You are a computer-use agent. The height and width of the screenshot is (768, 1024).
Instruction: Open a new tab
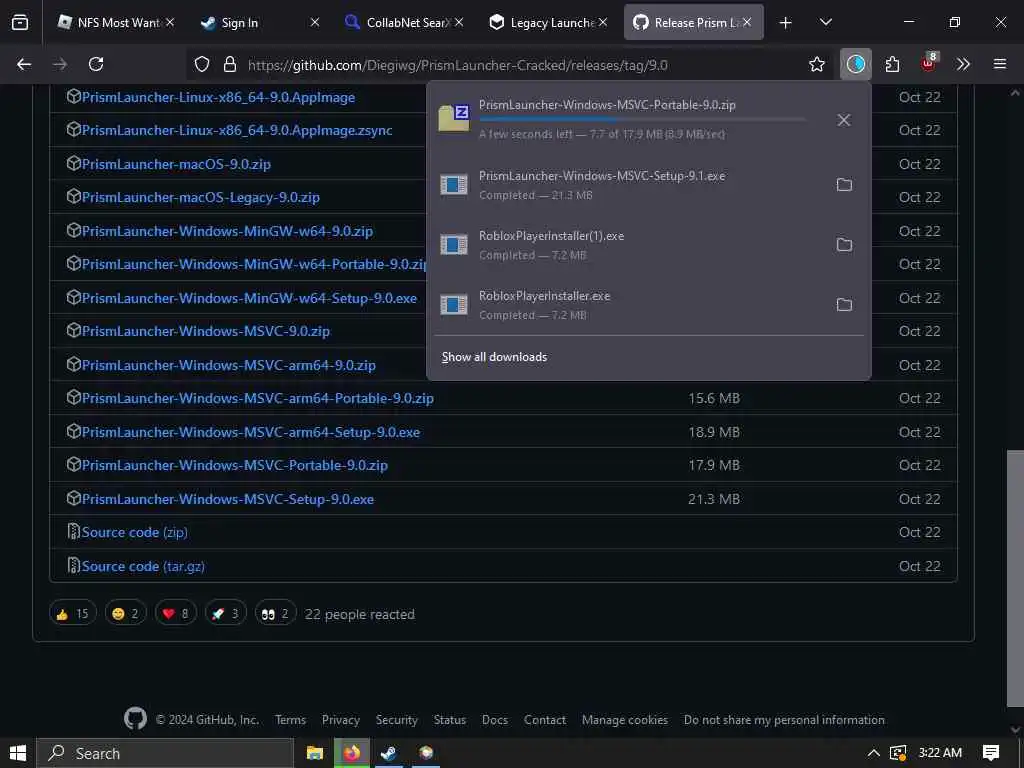point(786,22)
